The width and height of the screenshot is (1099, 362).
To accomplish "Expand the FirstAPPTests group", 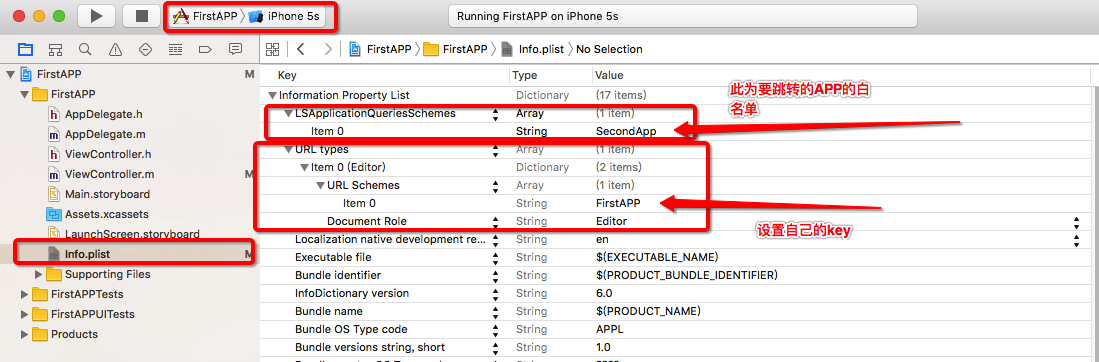I will pos(25,294).
